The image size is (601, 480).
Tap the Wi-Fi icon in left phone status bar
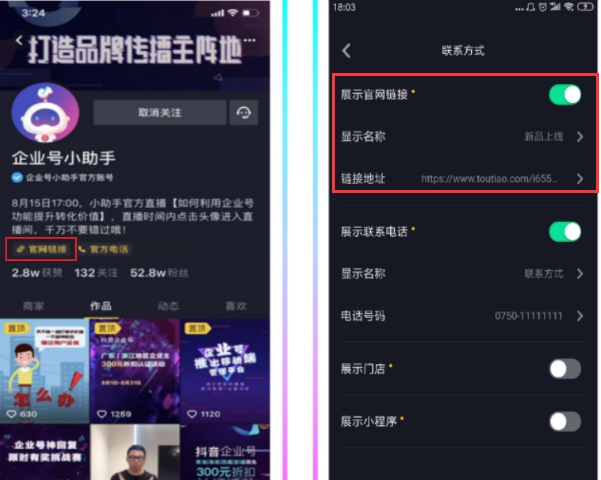tap(232, 13)
